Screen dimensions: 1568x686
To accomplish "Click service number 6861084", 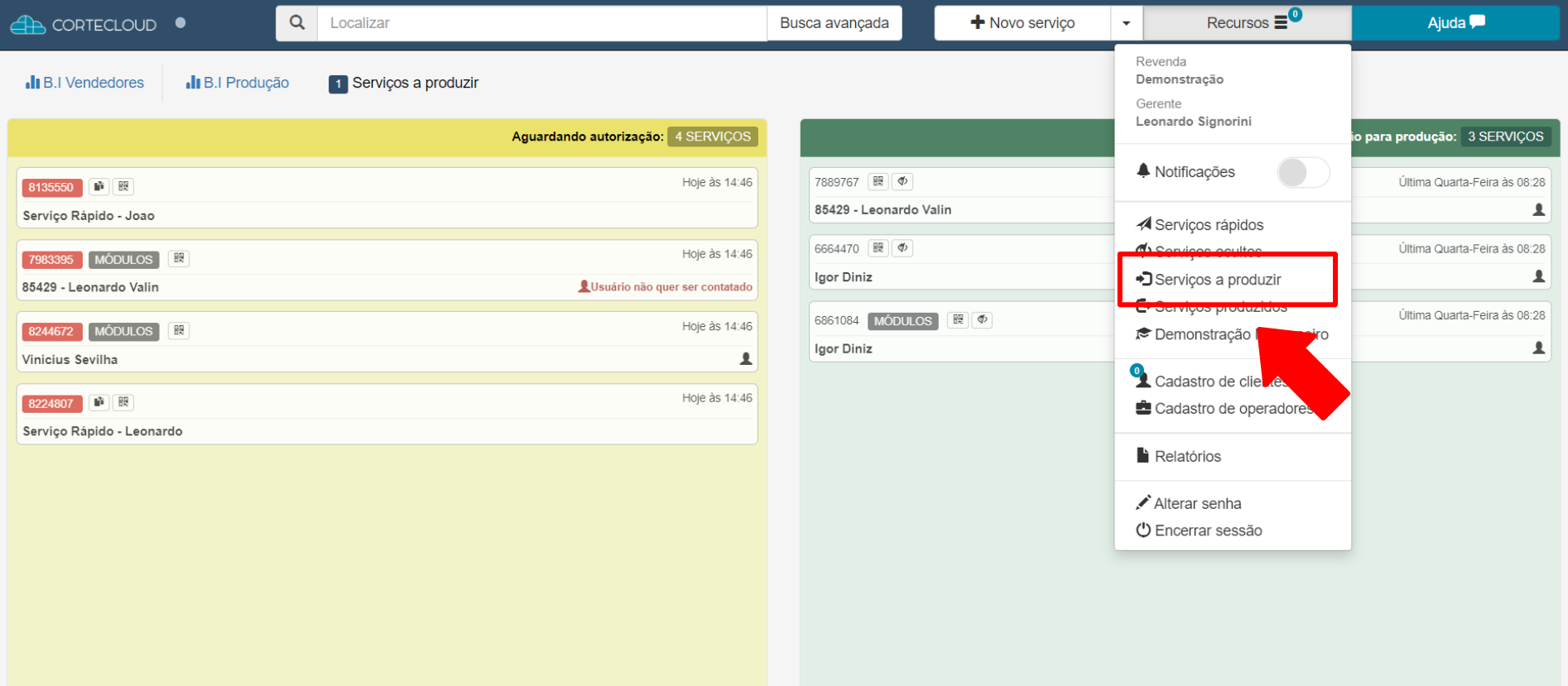I will pyautogui.click(x=837, y=320).
